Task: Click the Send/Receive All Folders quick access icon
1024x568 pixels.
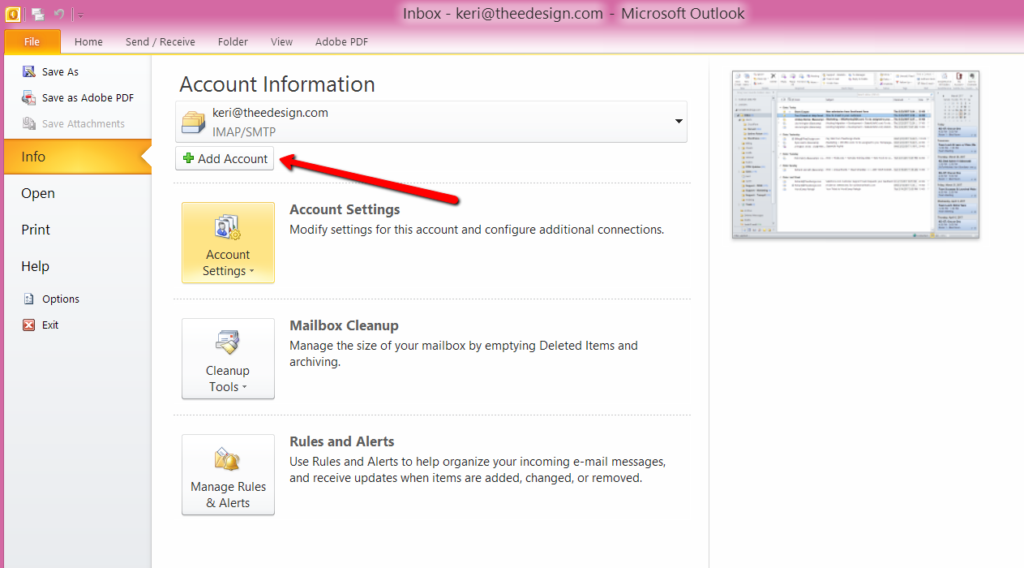Action: pyautogui.click(x=37, y=14)
